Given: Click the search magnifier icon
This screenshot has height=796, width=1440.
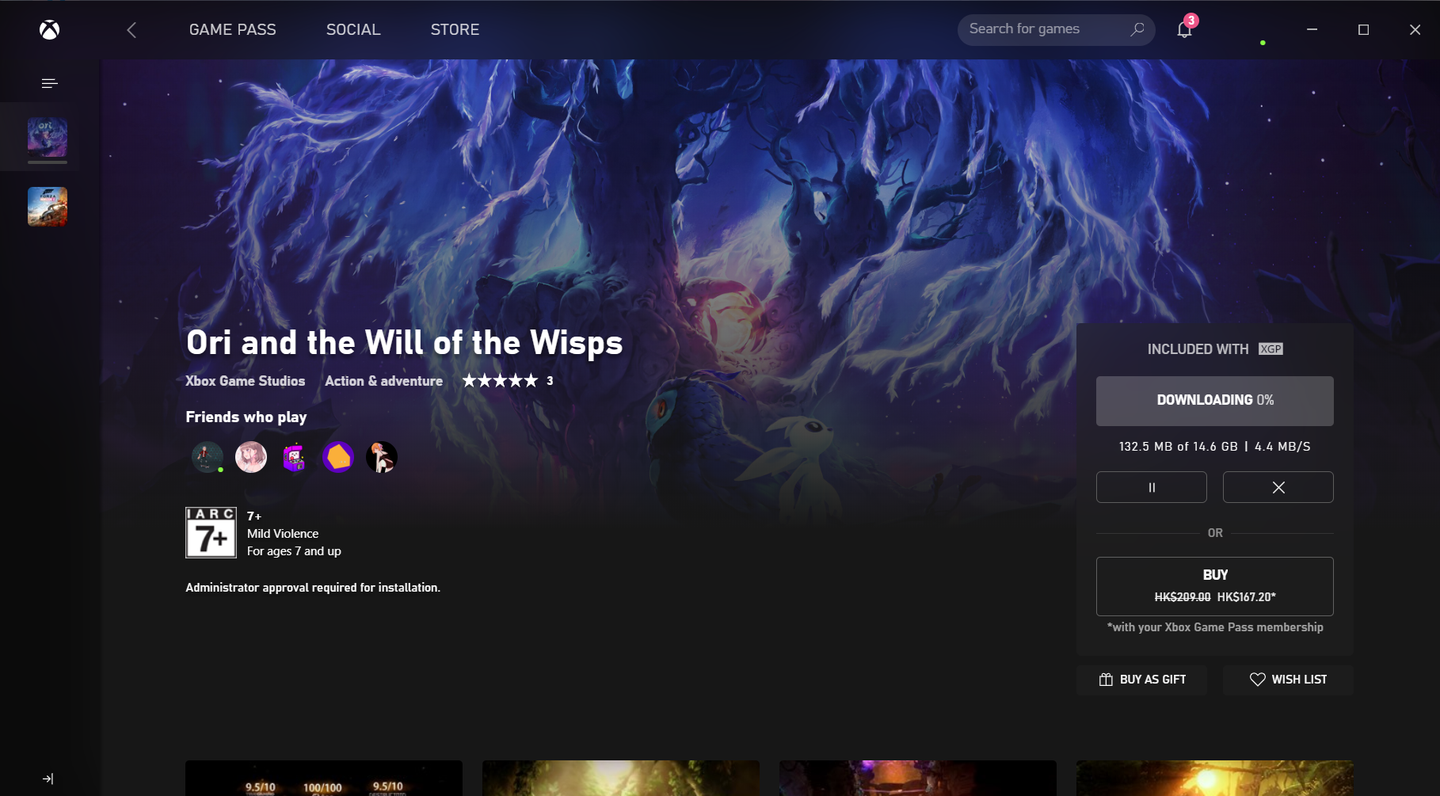Looking at the screenshot, I should point(1137,29).
